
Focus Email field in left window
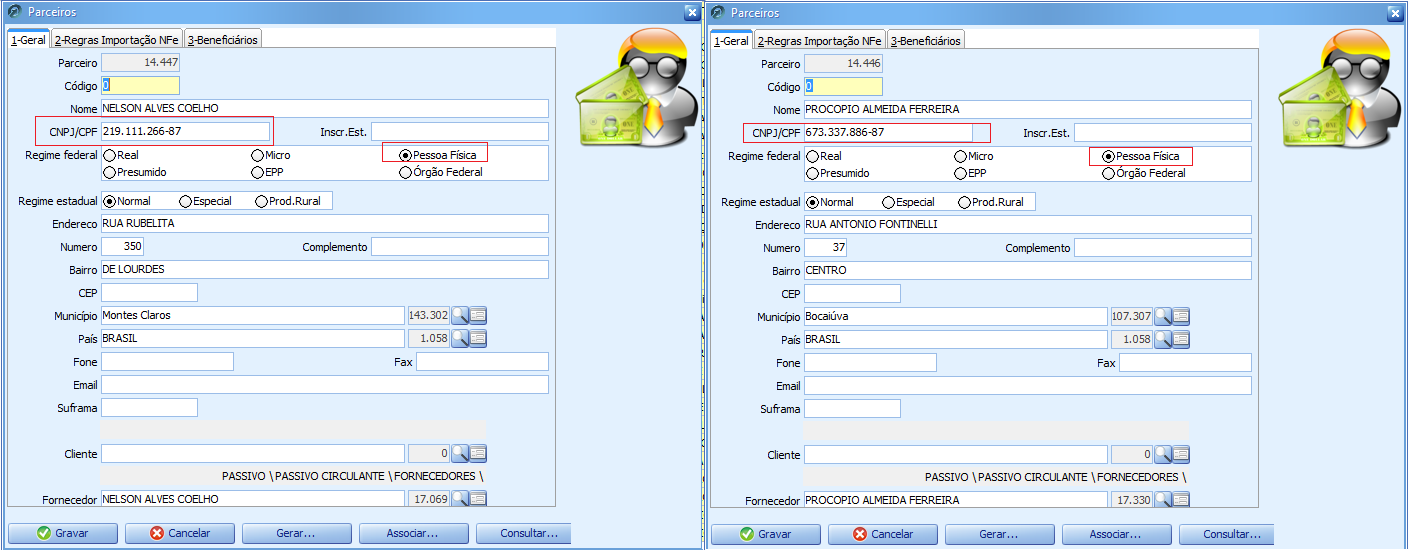tap(325, 385)
